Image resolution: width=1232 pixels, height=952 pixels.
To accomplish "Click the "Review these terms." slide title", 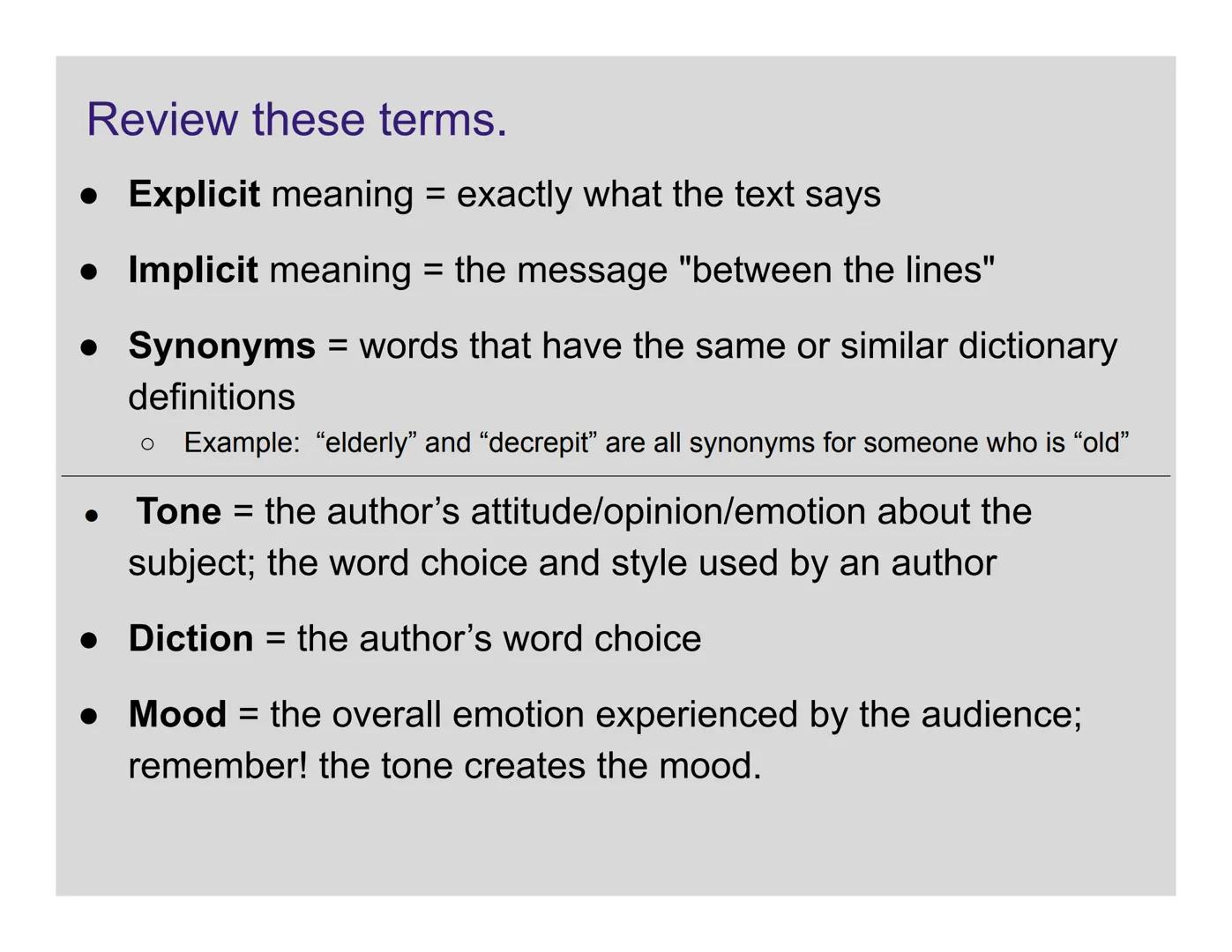I will [x=296, y=119].
